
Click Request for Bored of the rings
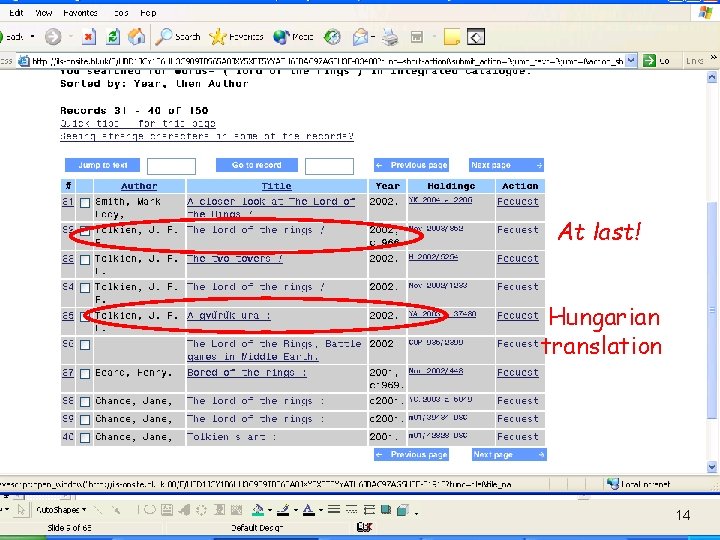point(518,373)
